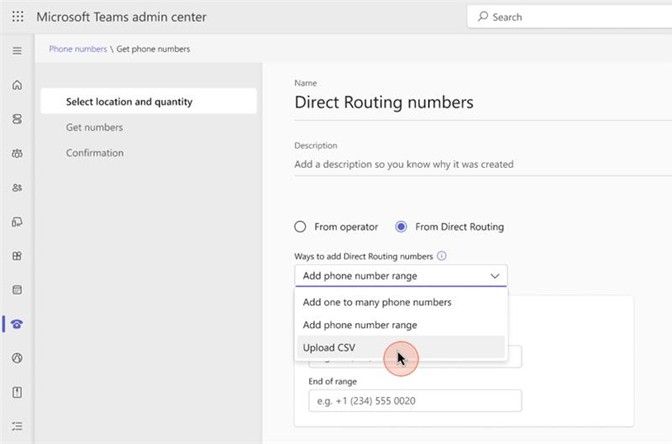Open the Voice phone icon

tap(17, 323)
